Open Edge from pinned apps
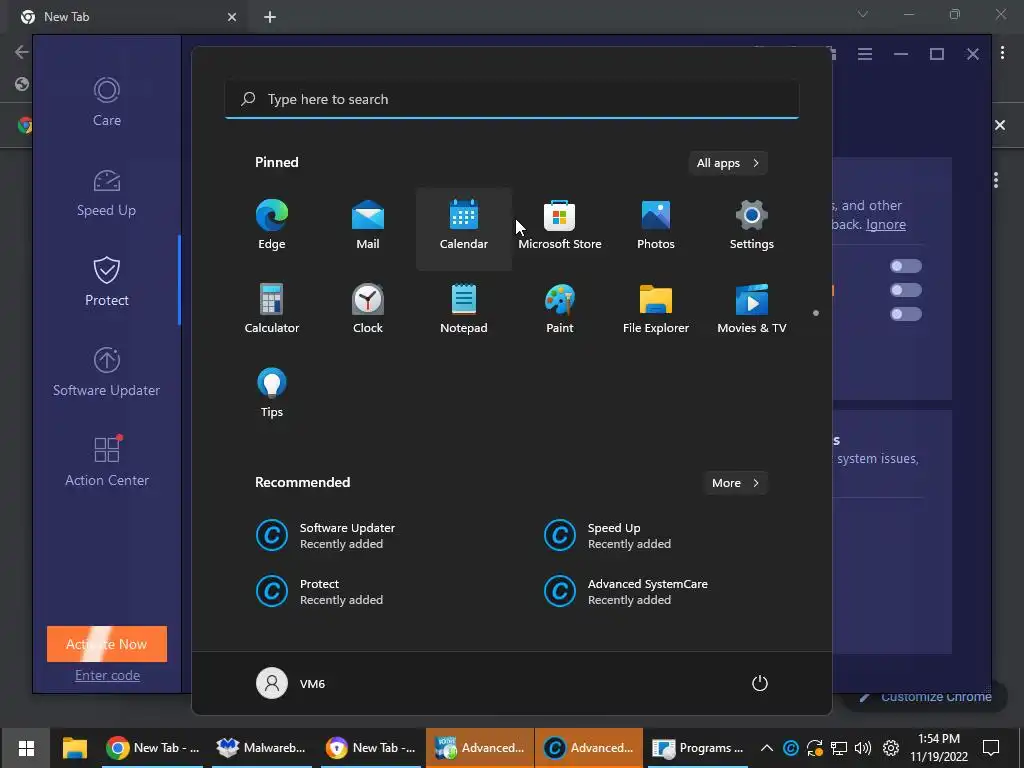1024x768 pixels. point(272,225)
